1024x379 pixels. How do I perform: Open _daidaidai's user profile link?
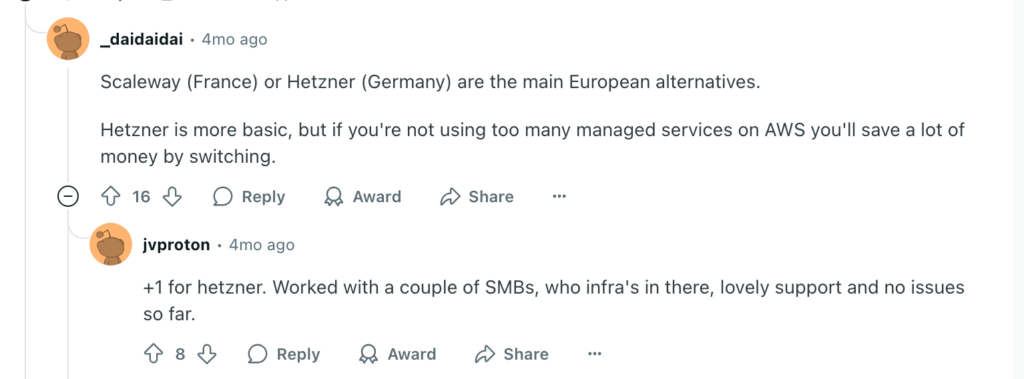coord(142,40)
